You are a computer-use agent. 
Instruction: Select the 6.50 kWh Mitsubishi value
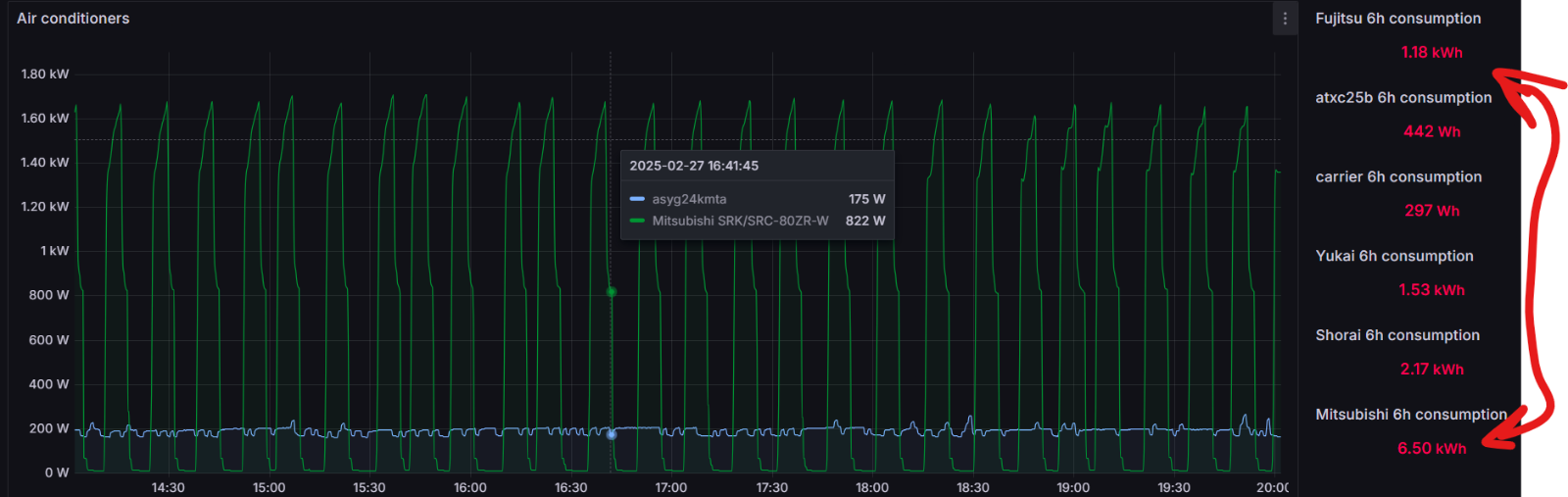(1432, 449)
